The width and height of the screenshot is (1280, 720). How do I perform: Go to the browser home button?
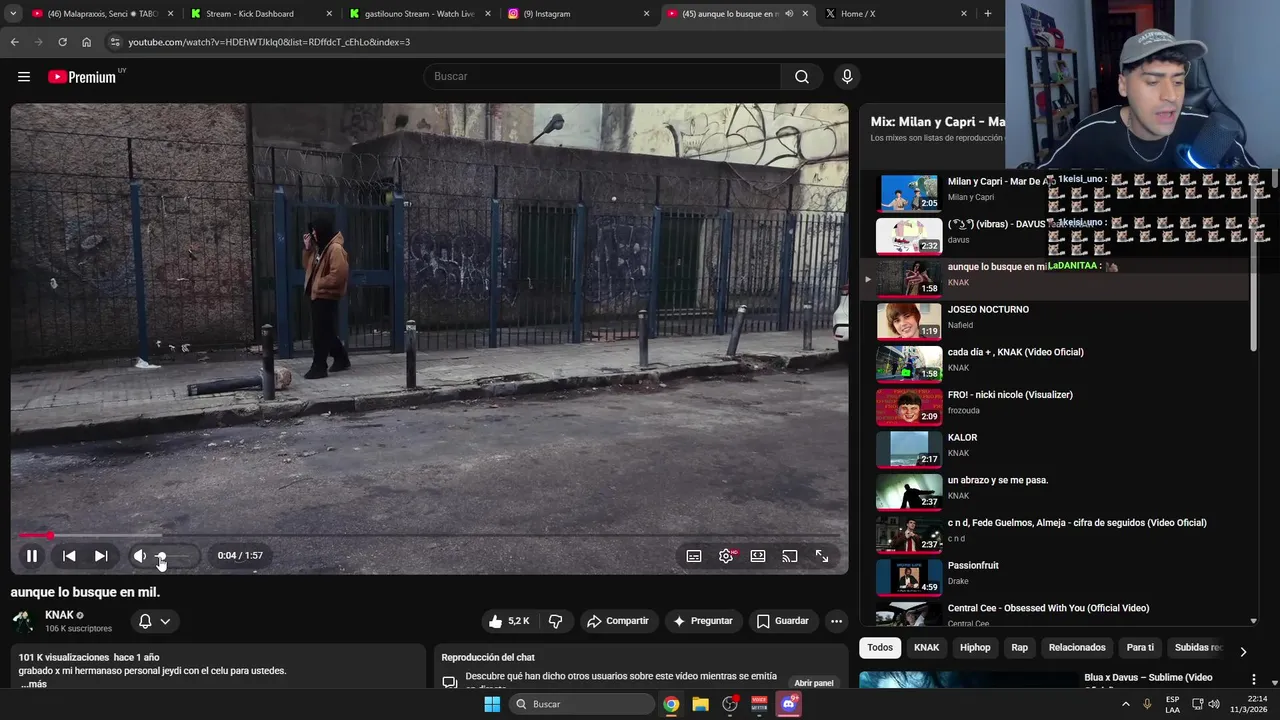pyautogui.click(x=86, y=42)
